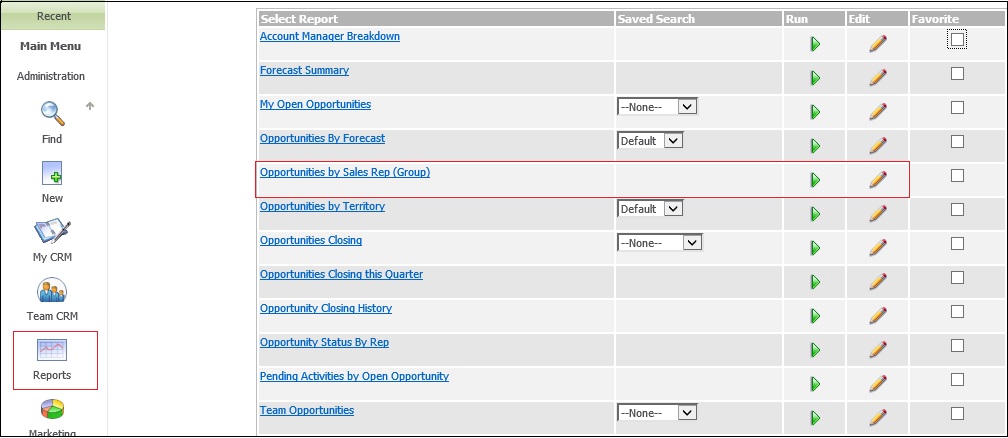Edit the Team Opportunities report
Screen dimensions: 1008x438
pos(878,417)
